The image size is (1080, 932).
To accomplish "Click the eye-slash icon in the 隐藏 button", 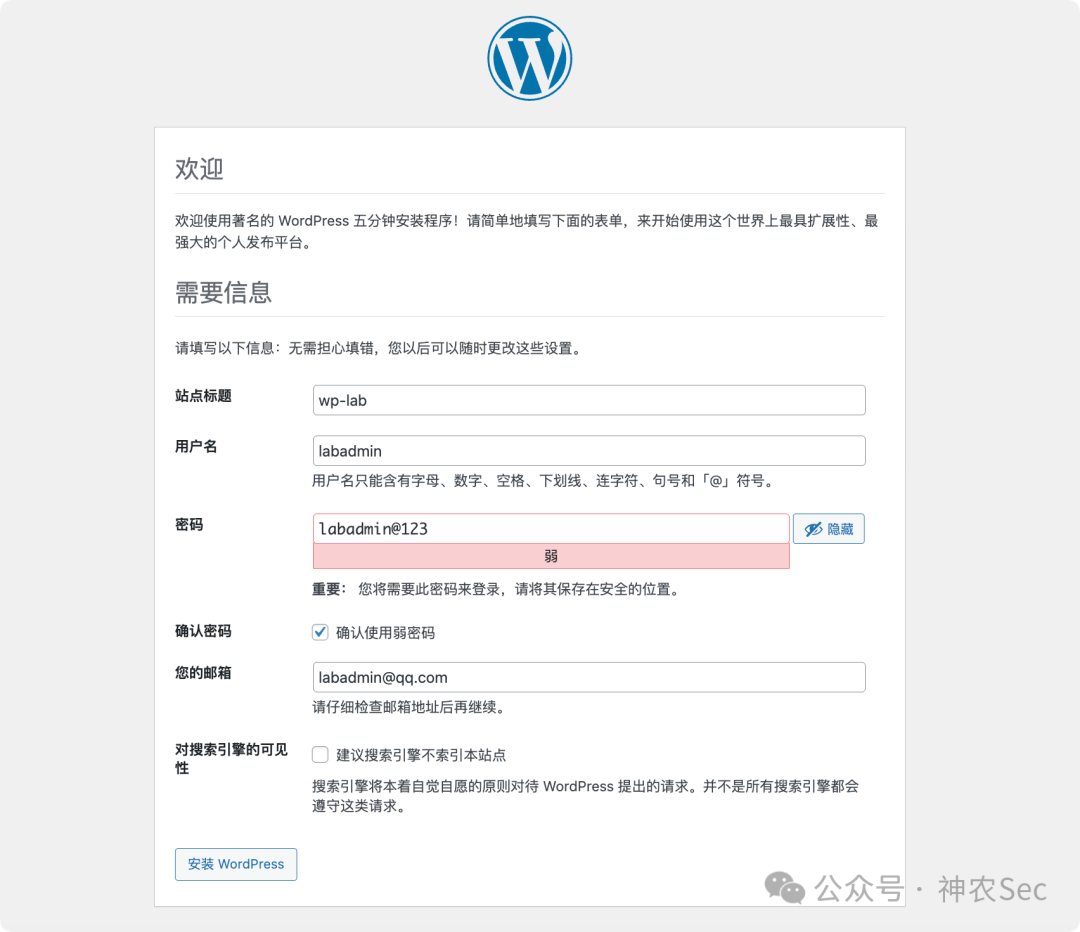I will click(x=813, y=529).
